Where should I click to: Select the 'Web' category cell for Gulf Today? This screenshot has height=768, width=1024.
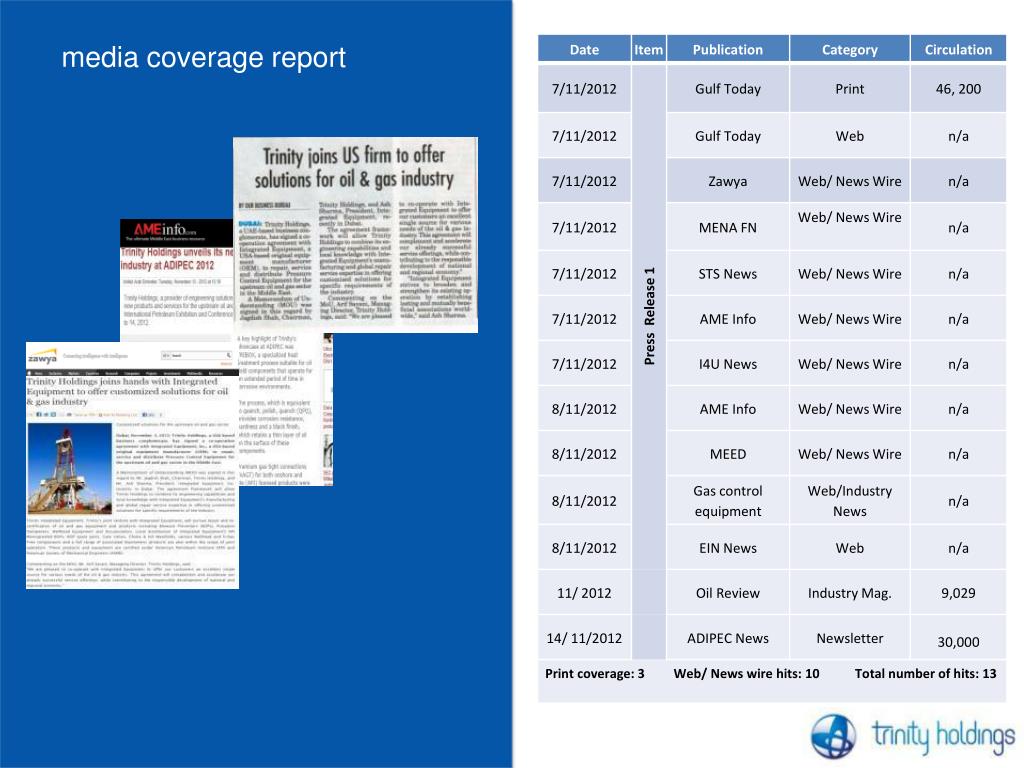pos(850,136)
